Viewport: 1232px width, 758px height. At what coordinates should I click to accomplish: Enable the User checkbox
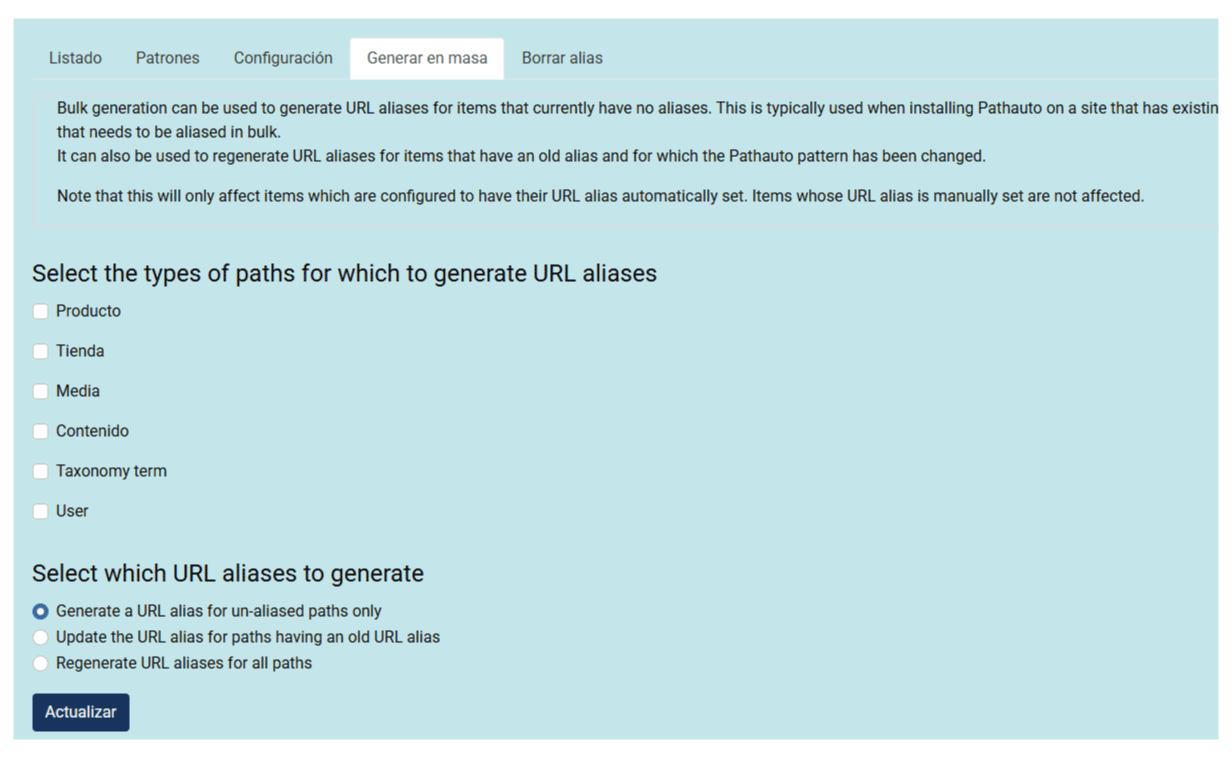[x=40, y=511]
